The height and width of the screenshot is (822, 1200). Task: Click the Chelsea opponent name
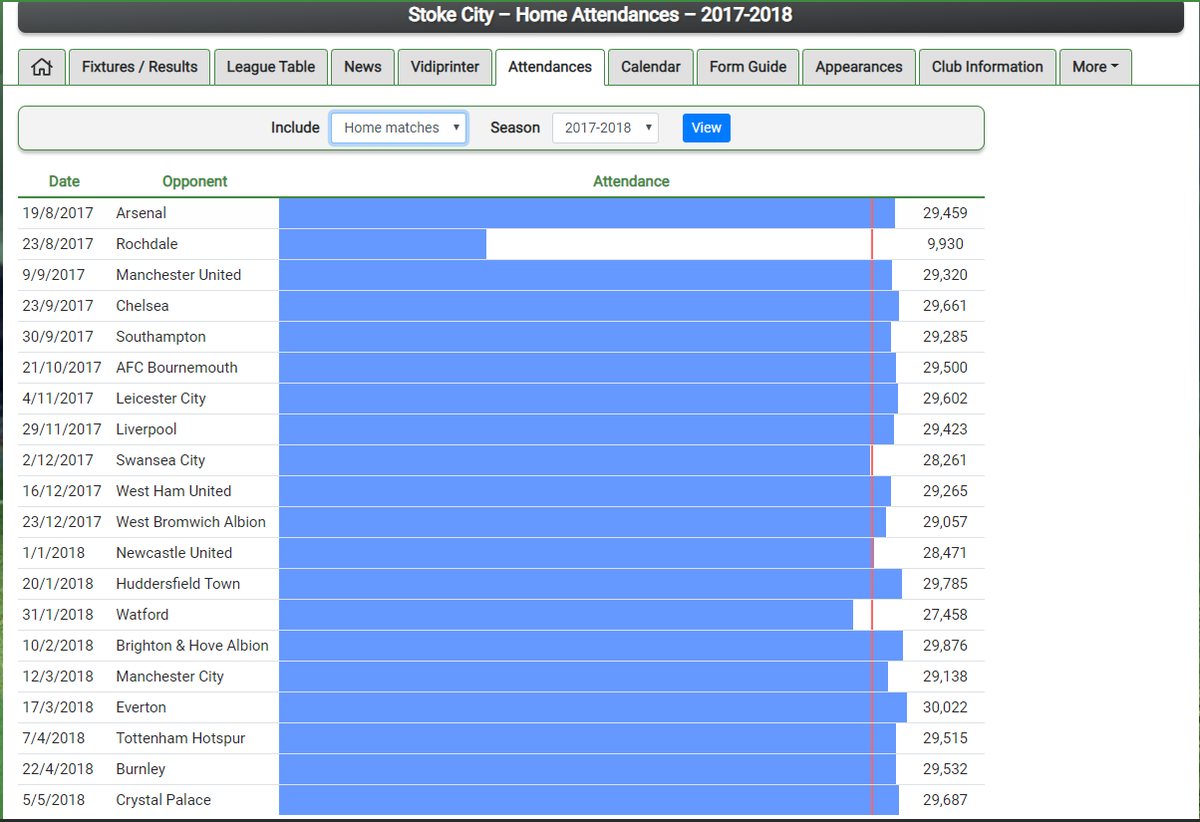(x=142, y=306)
